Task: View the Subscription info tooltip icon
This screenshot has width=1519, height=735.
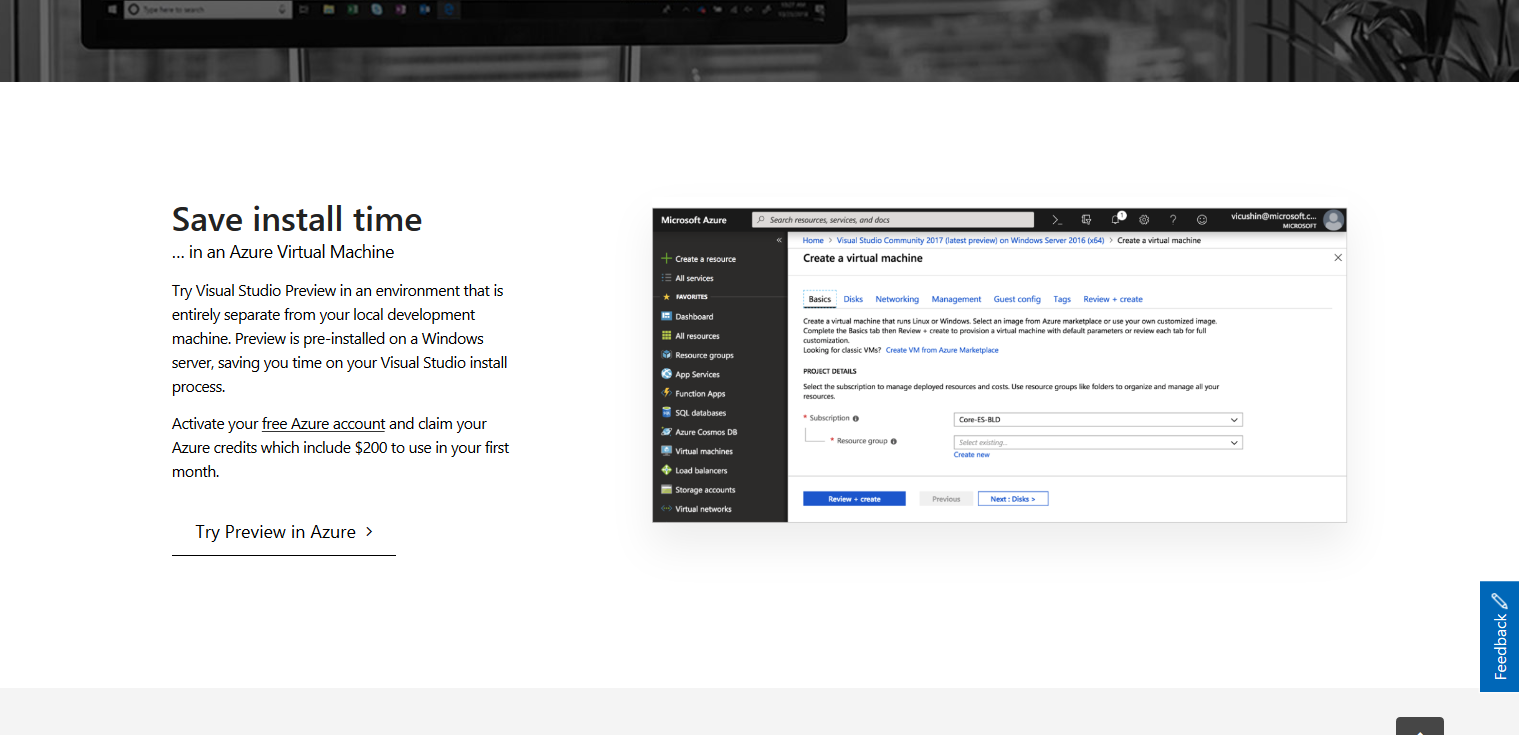Action: (856, 419)
